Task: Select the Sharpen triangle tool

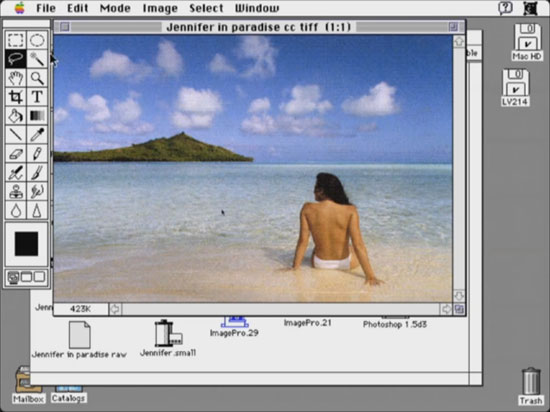Action: click(x=37, y=210)
